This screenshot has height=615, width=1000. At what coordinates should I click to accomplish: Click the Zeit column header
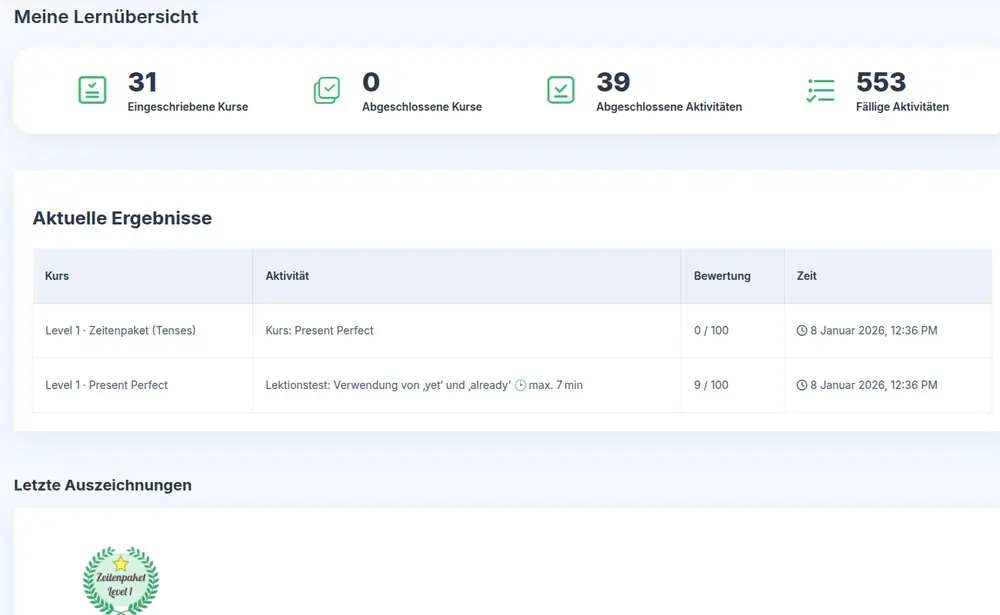coord(807,276)
